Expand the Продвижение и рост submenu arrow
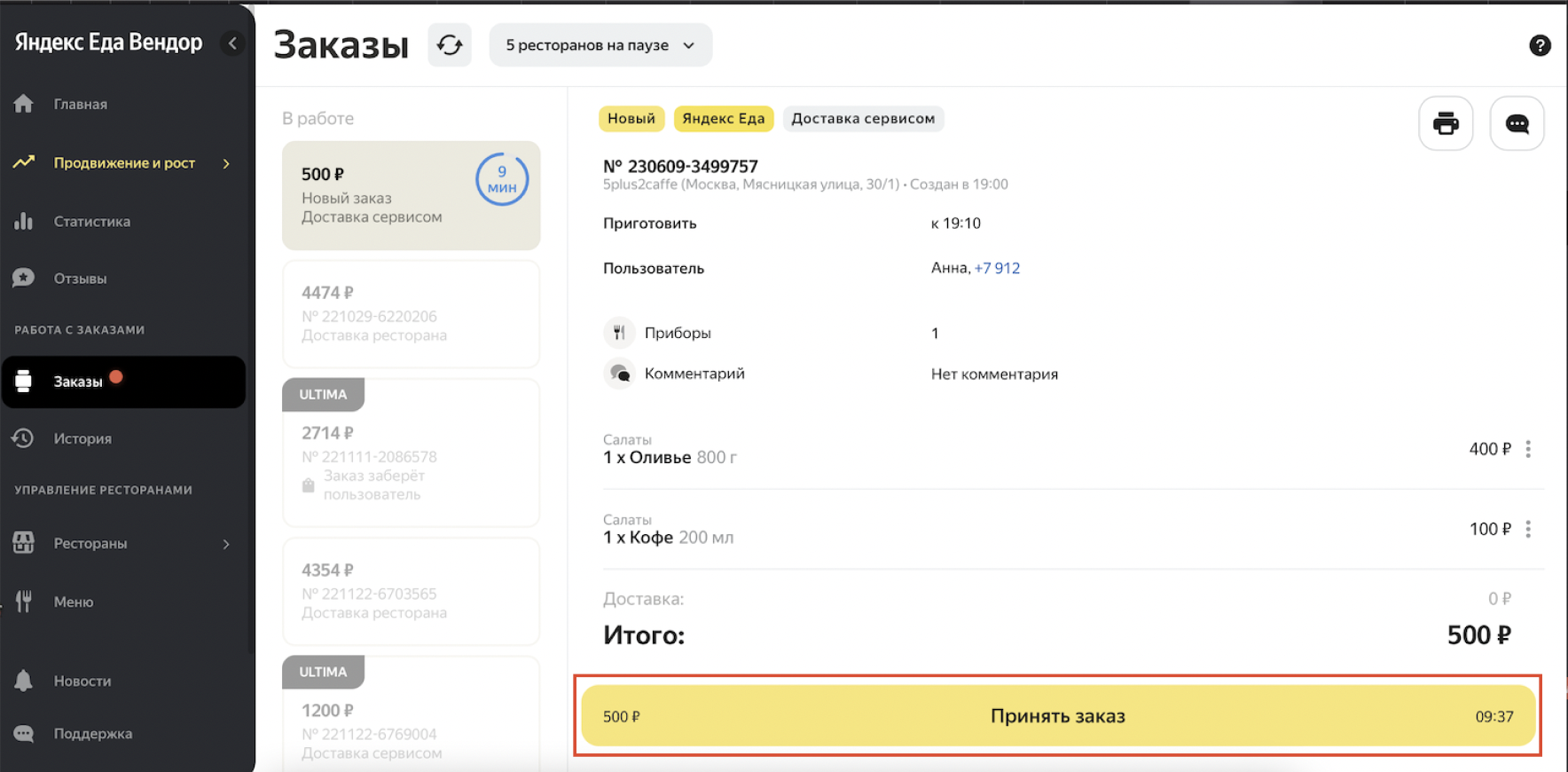The image size is (1568, 772). pyautogui.click(x=226, y=163)
